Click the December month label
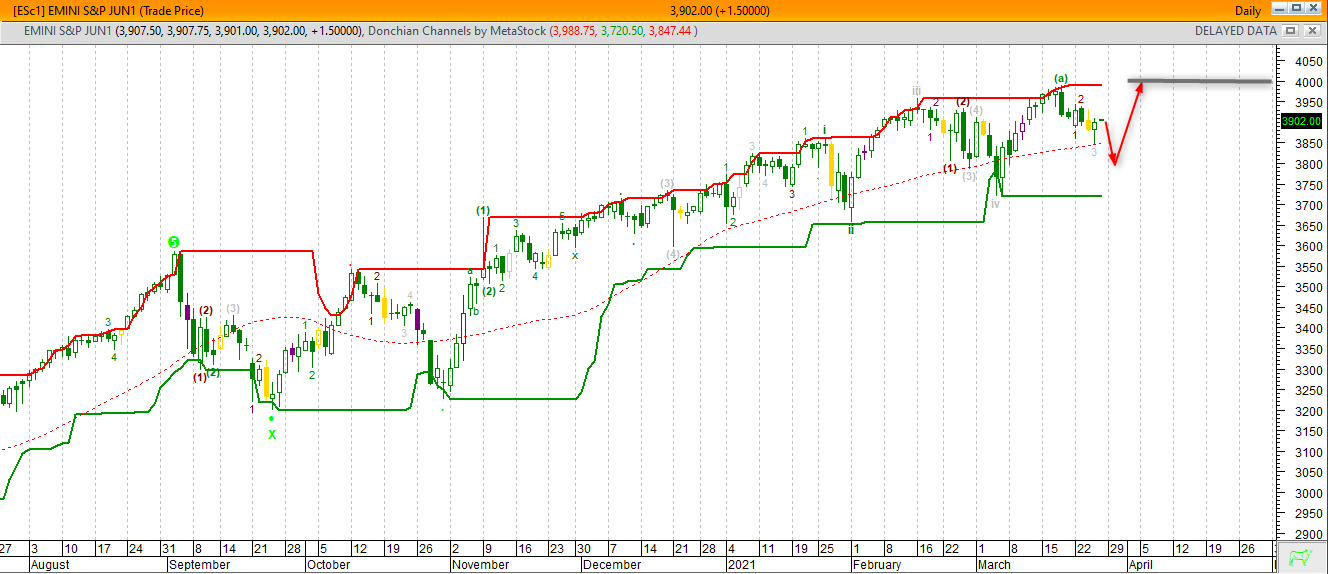 [x=612, y=565]
